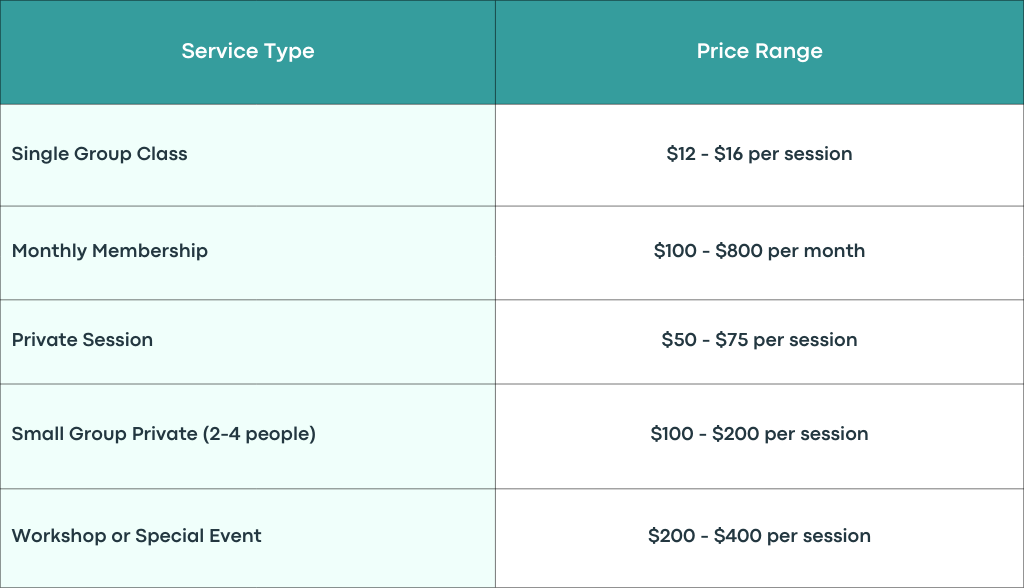The image size is (1024, 588).
Task: Click the $50 - $75 per session price
Action: 760,340
